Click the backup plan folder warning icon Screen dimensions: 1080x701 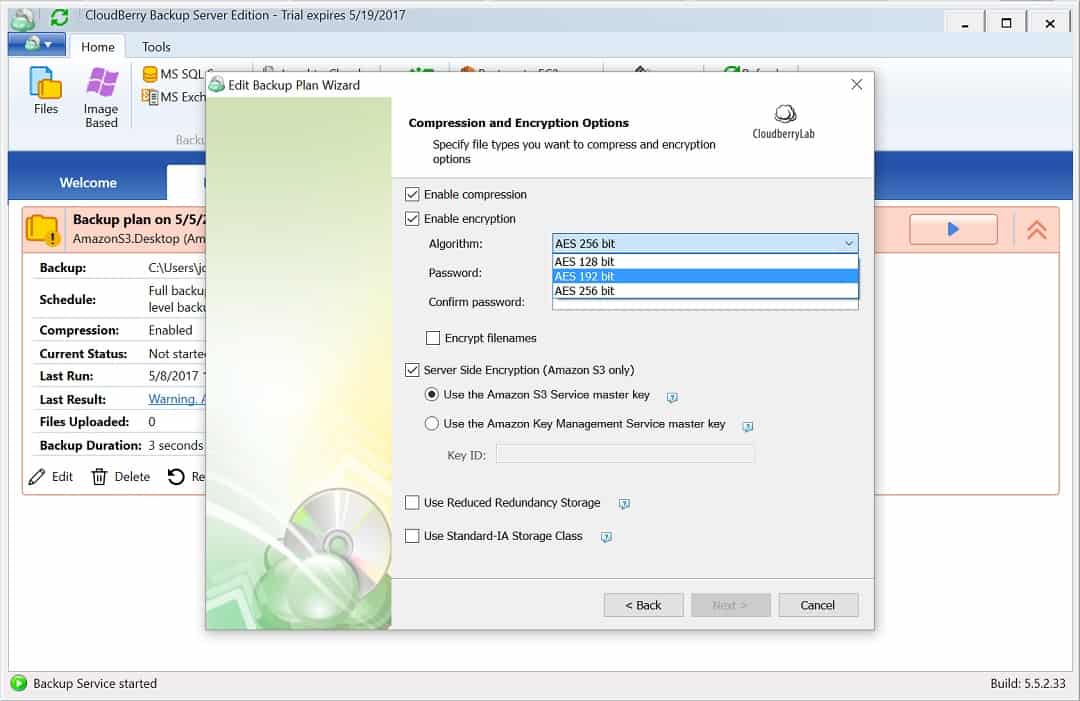pyautogui.click(x=43, y=229)
